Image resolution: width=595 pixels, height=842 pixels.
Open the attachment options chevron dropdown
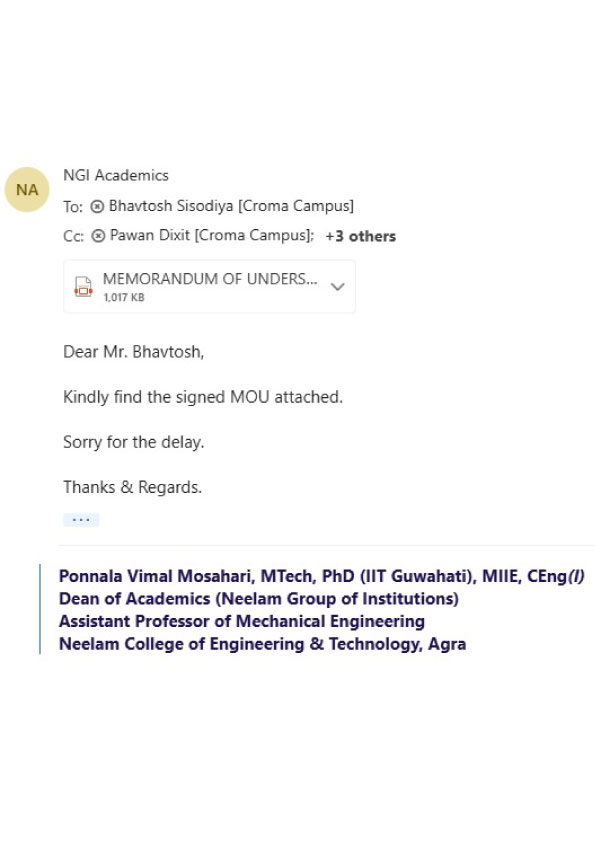tap(337, 287)
